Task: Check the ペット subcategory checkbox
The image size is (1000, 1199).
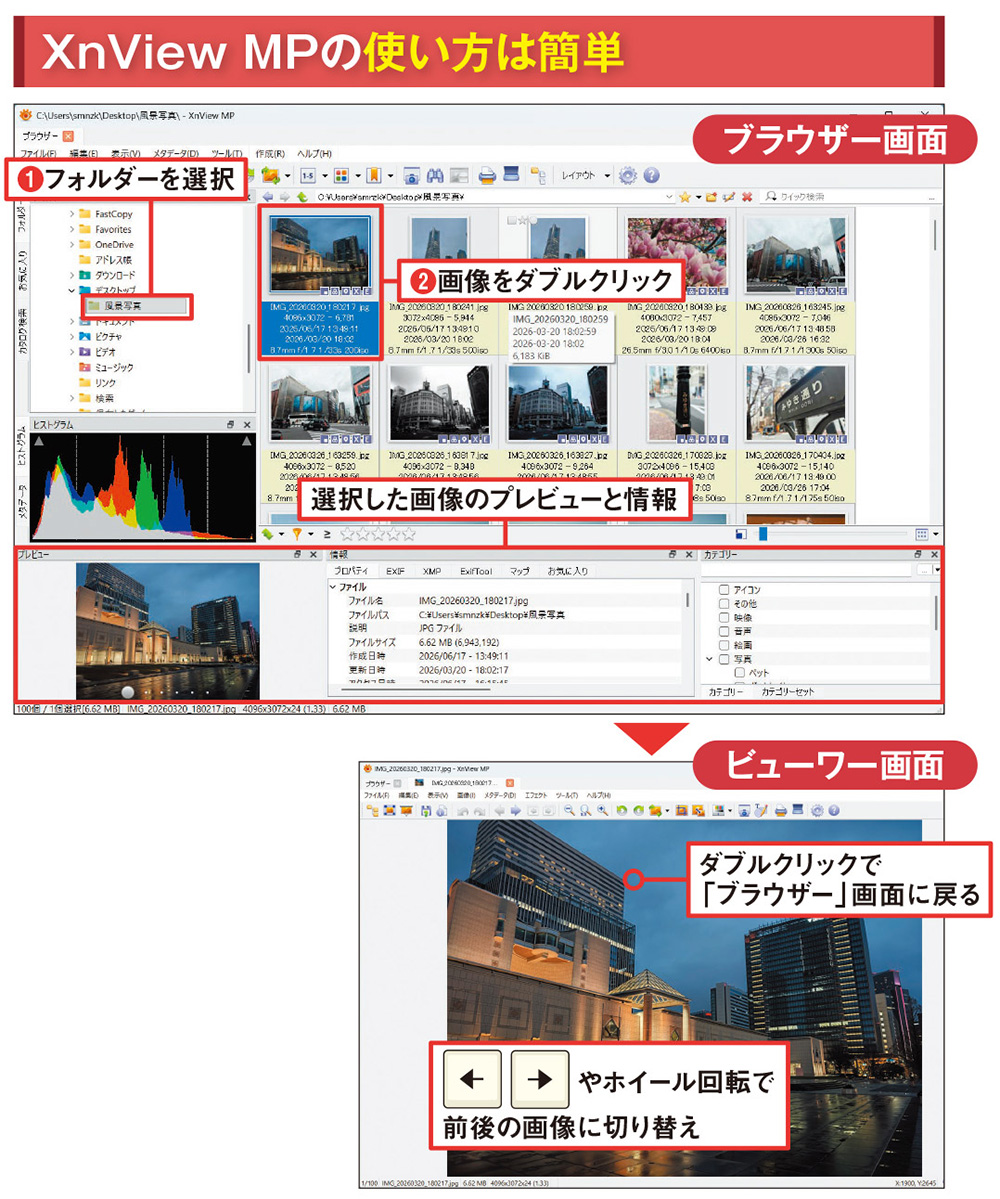Action: coord(740,672)
